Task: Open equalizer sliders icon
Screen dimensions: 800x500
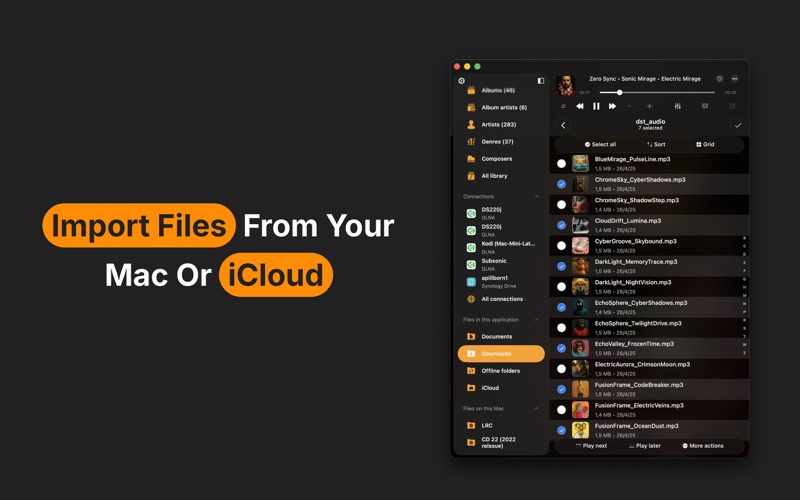Action: pos(678,106)
